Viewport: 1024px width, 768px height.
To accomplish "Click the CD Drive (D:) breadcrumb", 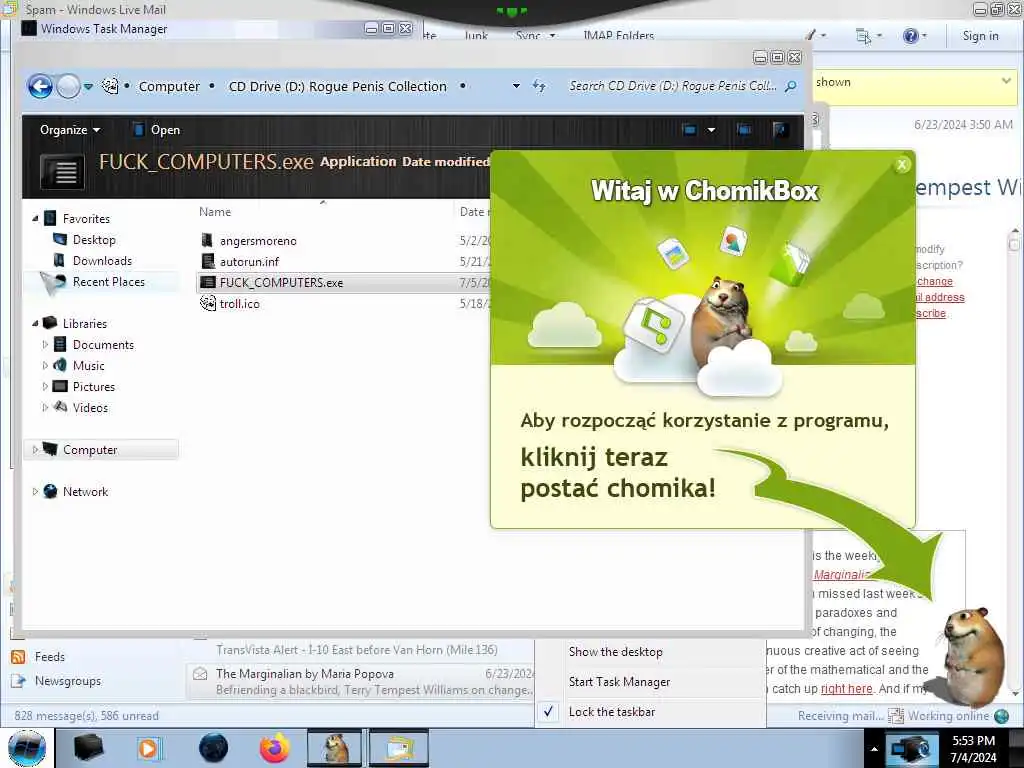I will 338,86.
